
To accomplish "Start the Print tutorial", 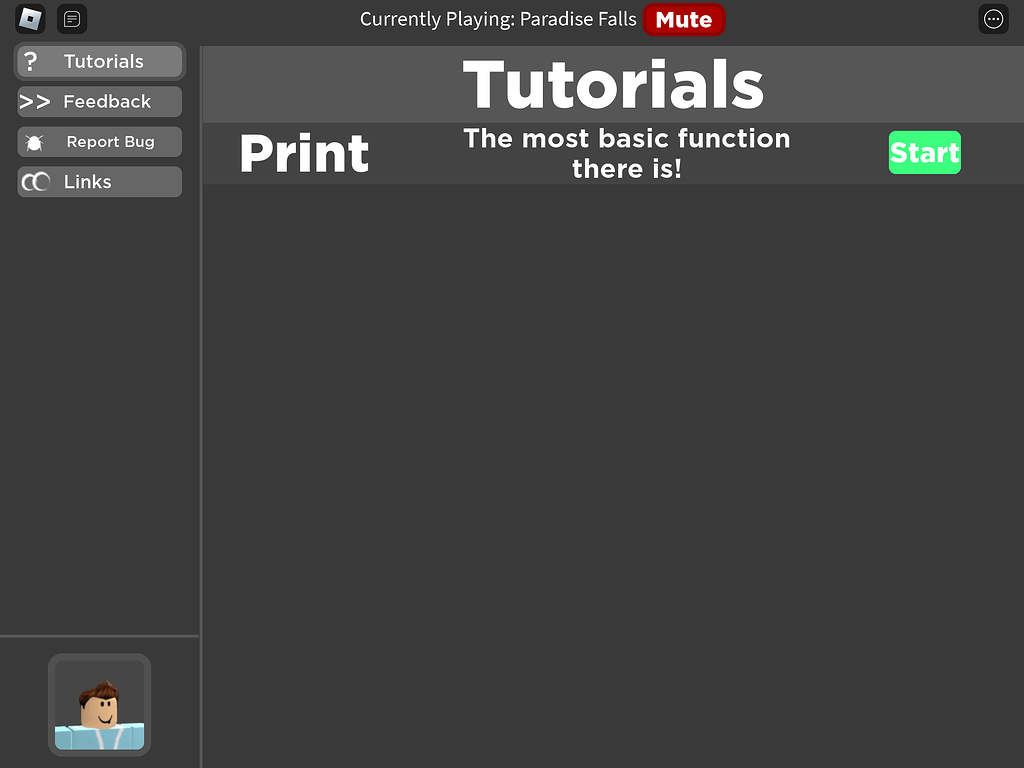I will 924,153.
